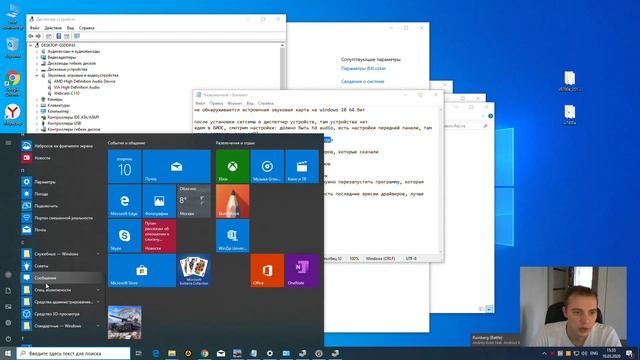
Task: Open the Office tile
Action: [267, 270]
